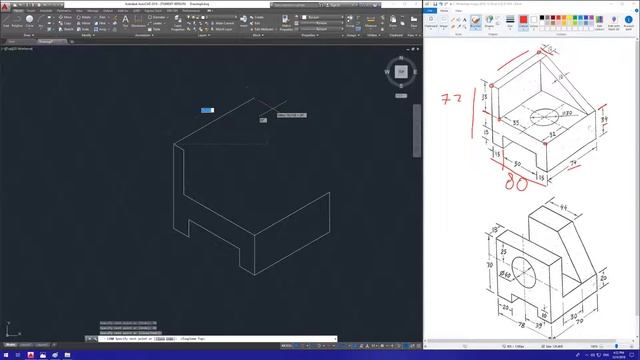Screen dimensions: 640x360
Task: Open the Home tab in AutoCAD ribbon
Action: pos(18,11)
